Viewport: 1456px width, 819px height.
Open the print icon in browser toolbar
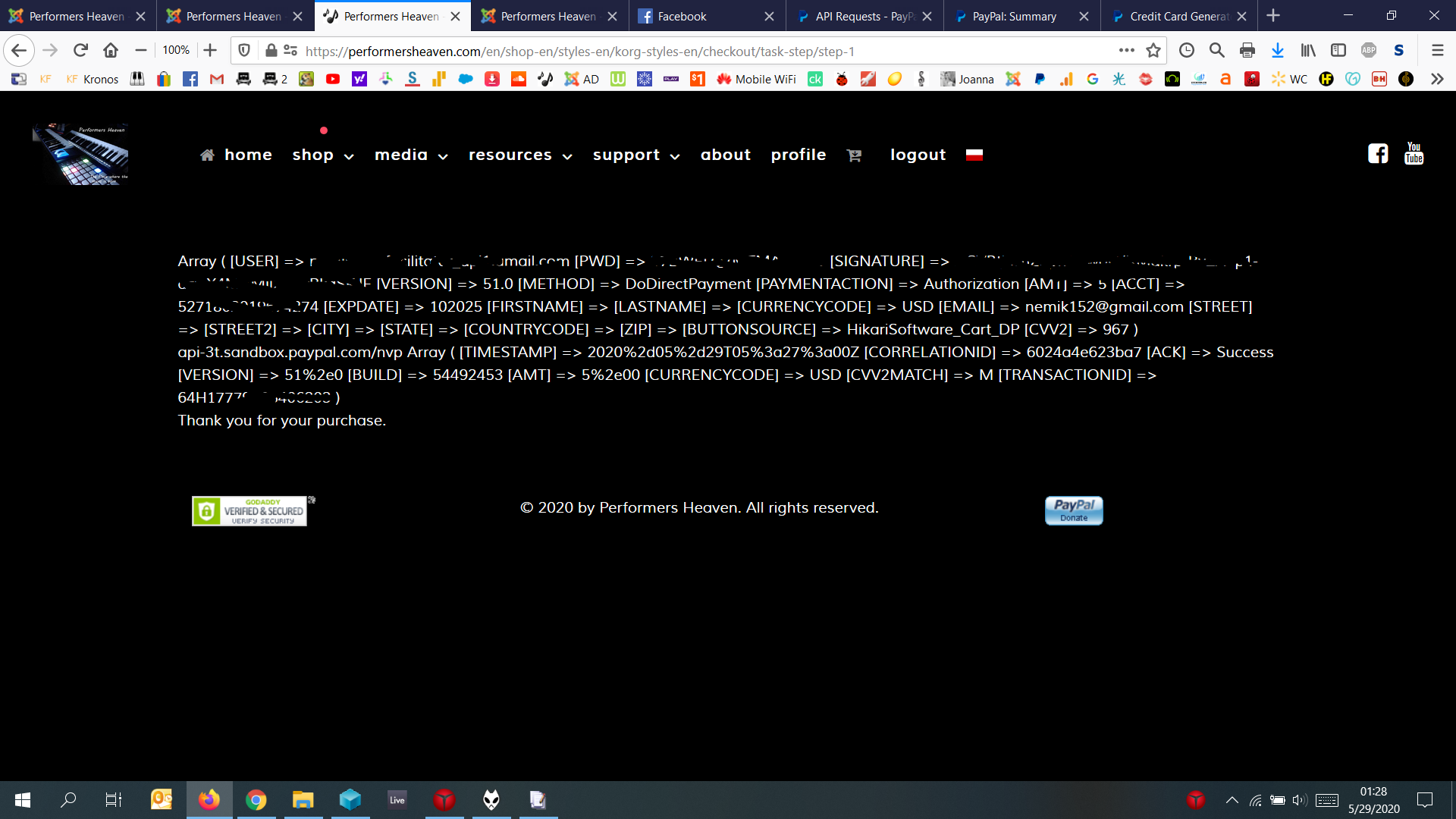click(1247, 51)
